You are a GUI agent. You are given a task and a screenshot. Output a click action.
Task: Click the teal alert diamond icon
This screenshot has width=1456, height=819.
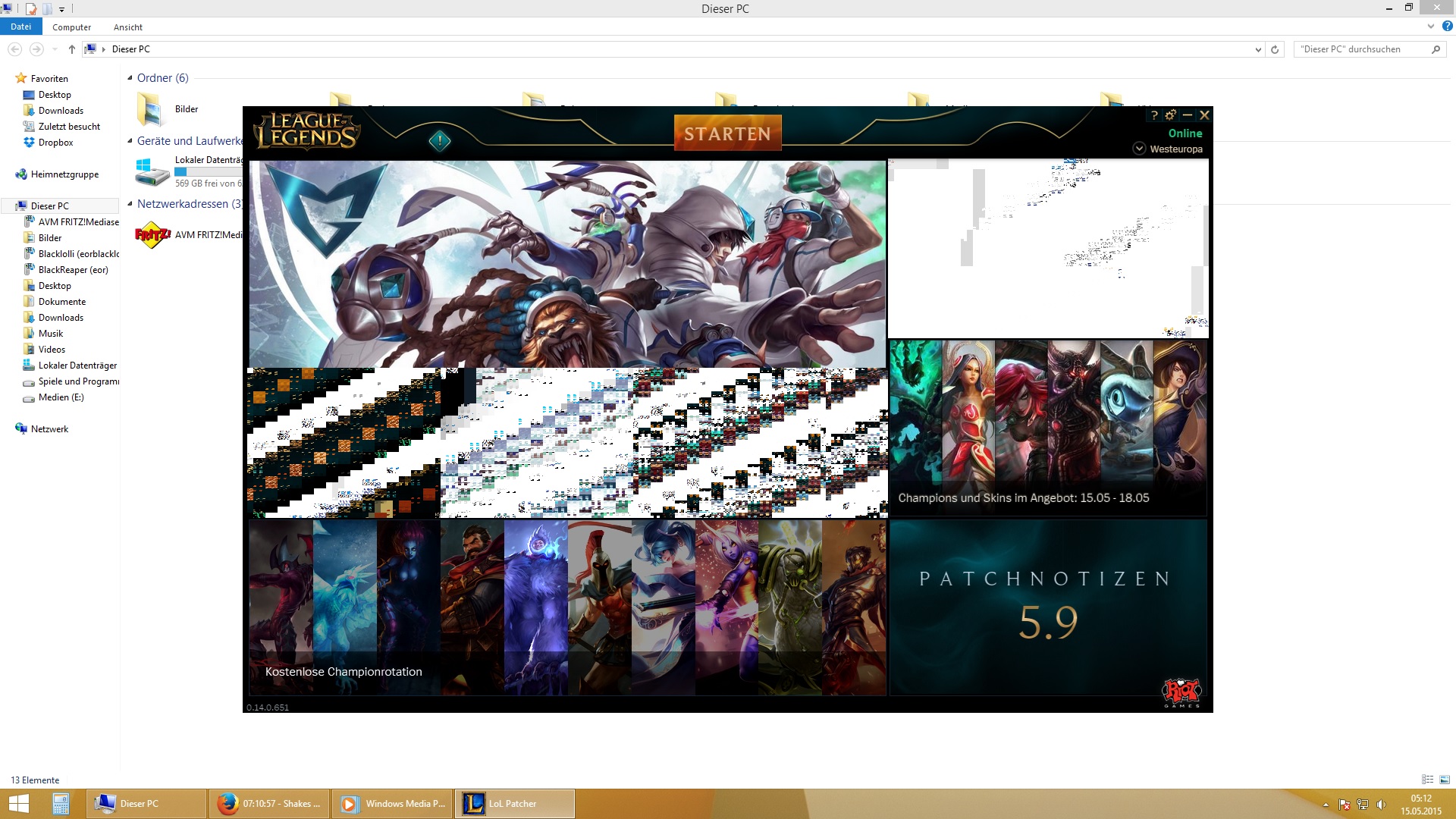[x=440, y=141]
